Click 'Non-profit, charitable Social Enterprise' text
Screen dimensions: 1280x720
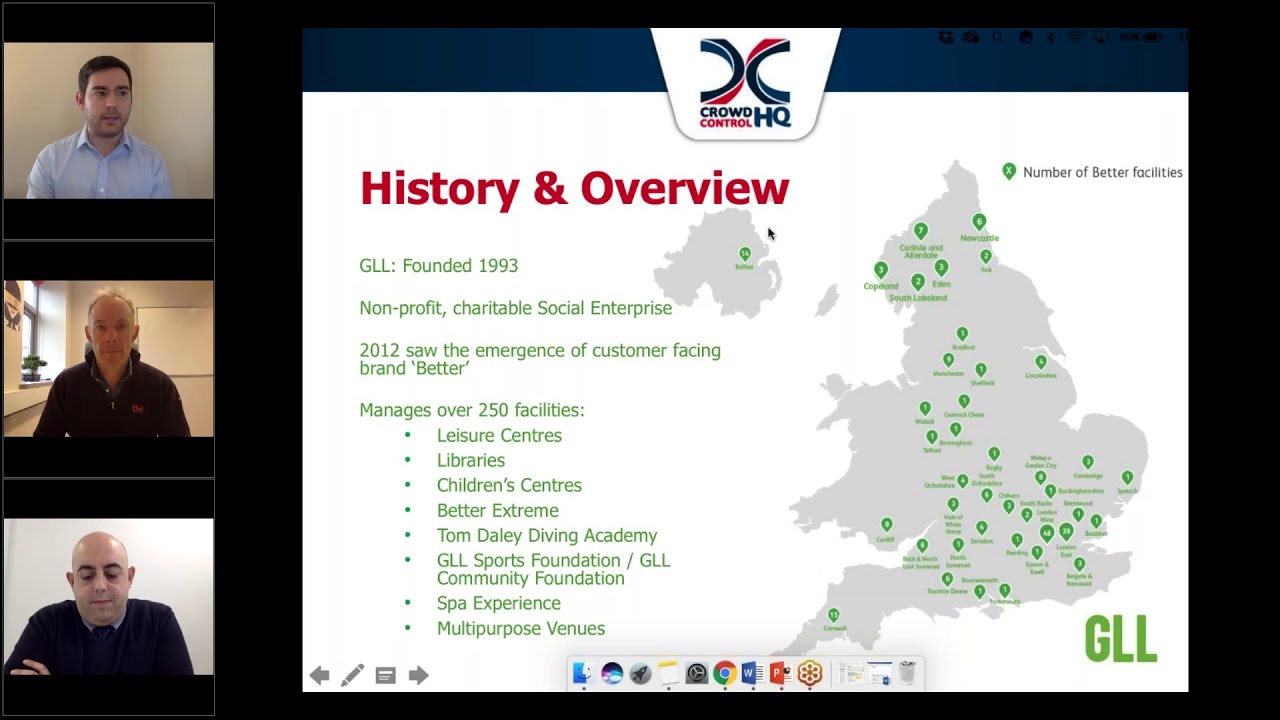pyautogui.click(x=515, y=308)
